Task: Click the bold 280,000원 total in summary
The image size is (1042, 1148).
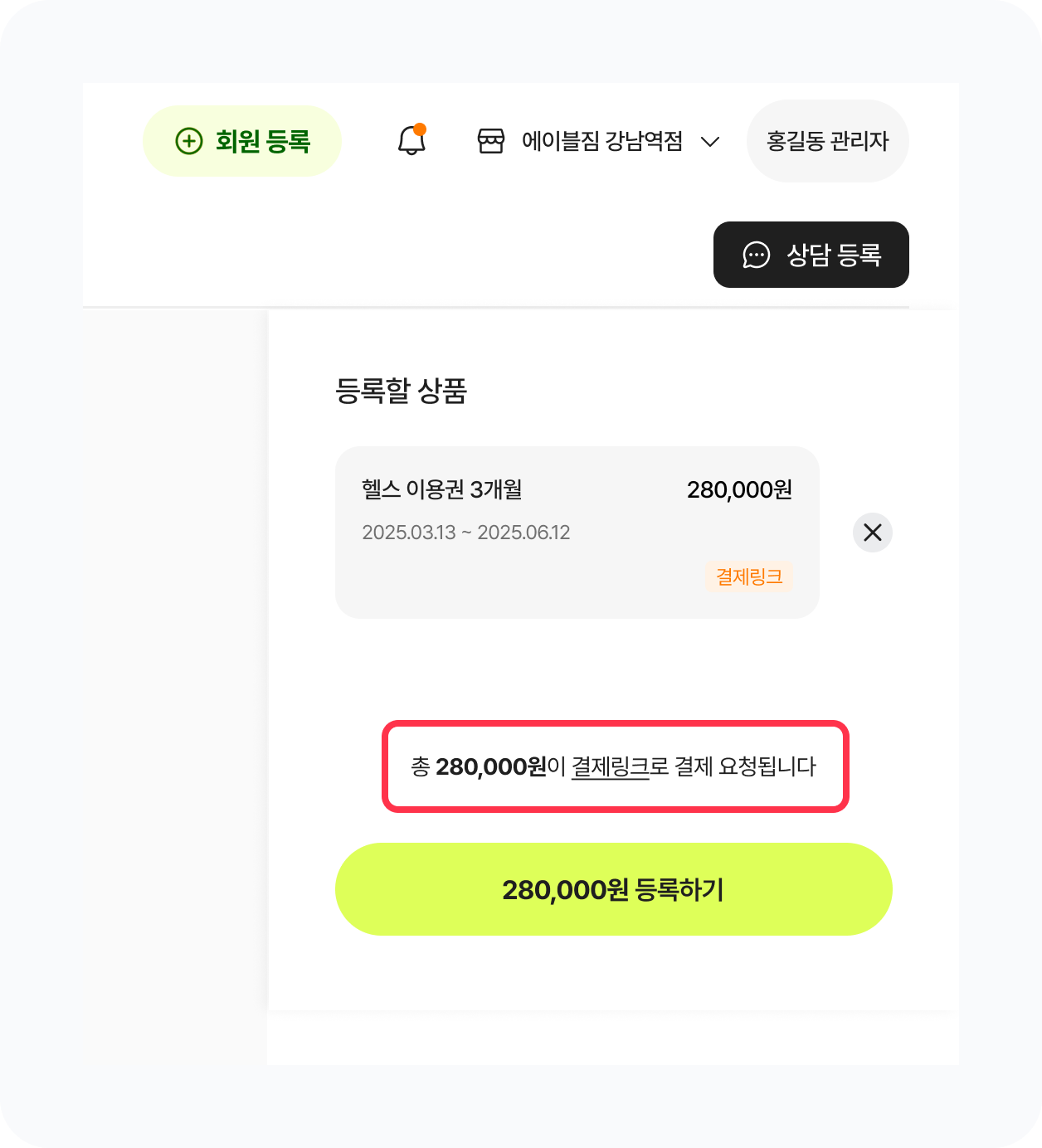Action: coord(491,766)
